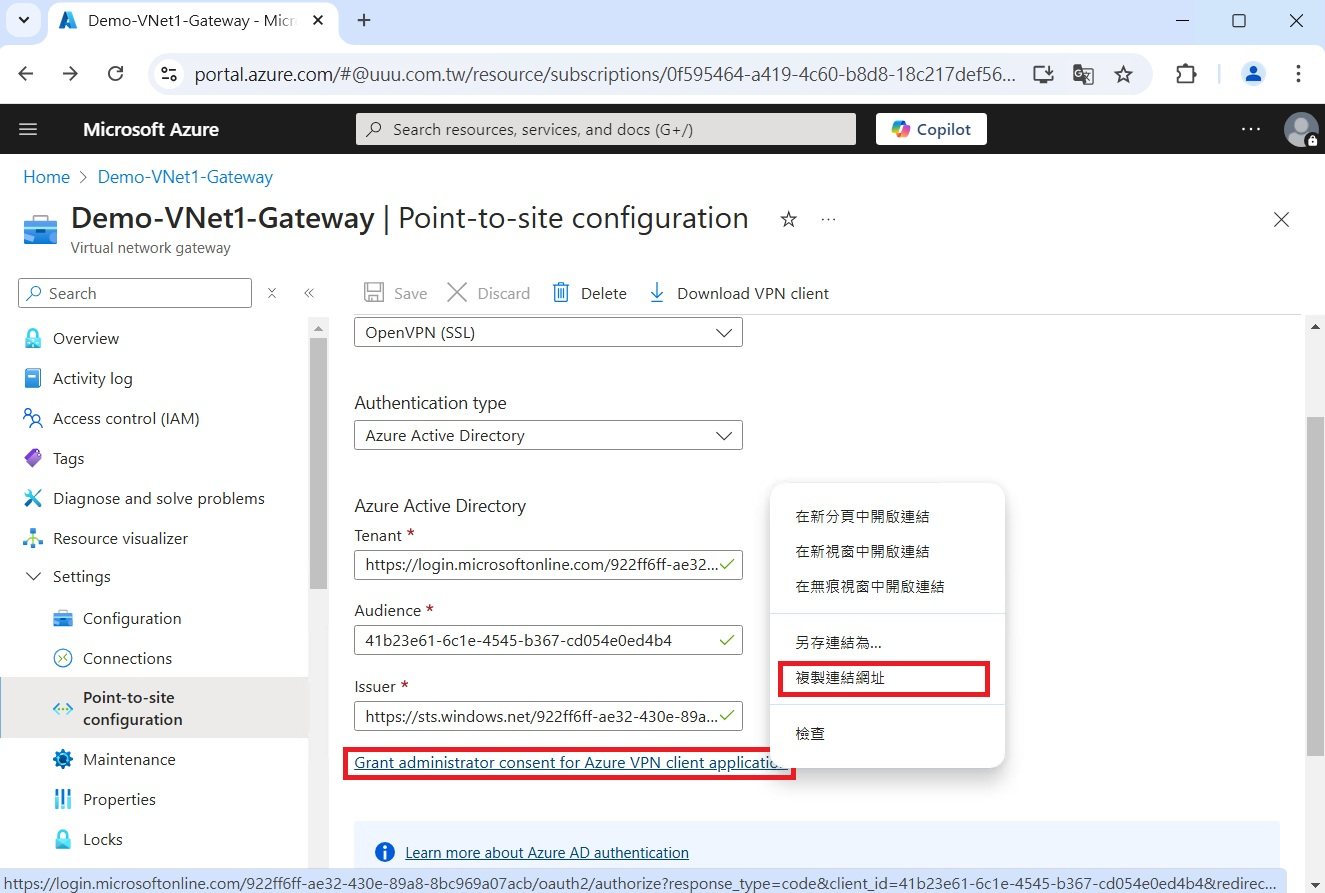Open the Maintenance settings page
The width and height of the screenshot is (1325, 893).
click(x=129, y=759)
